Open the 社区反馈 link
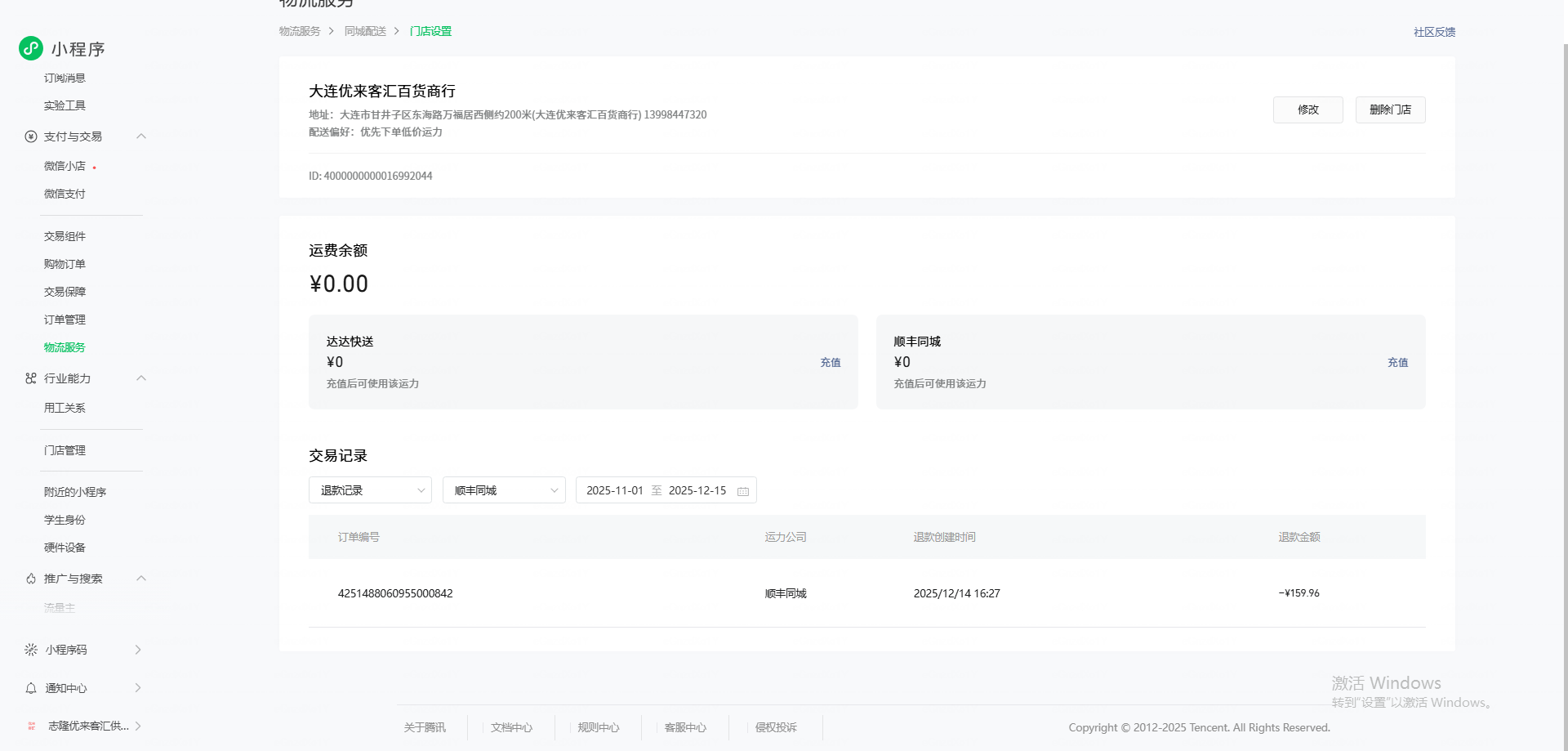Viewport: 1568px width, 751px height. (x=1435, y=32)
